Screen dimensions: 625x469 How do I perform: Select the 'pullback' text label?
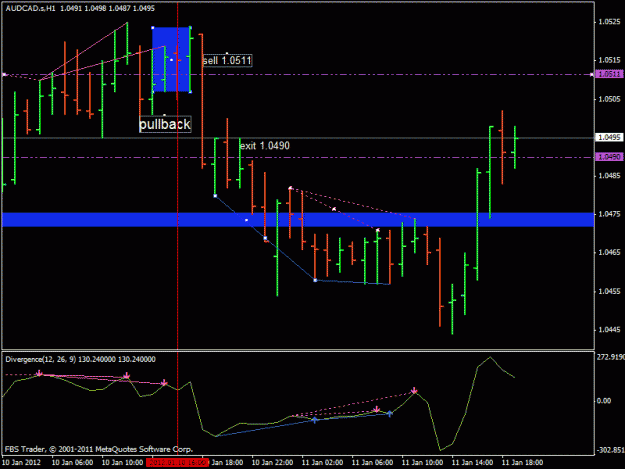coord(165,124)
